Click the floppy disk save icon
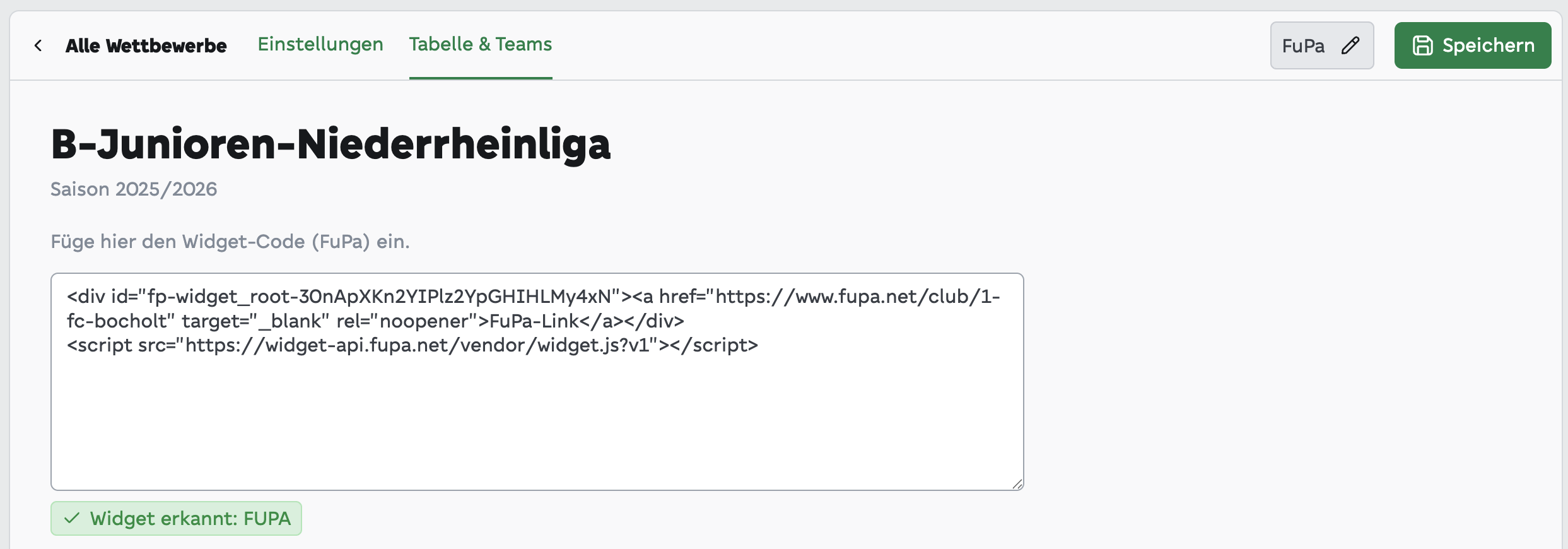The image size is (1568, 549). pyautogui.click(x=1422, y=45)
